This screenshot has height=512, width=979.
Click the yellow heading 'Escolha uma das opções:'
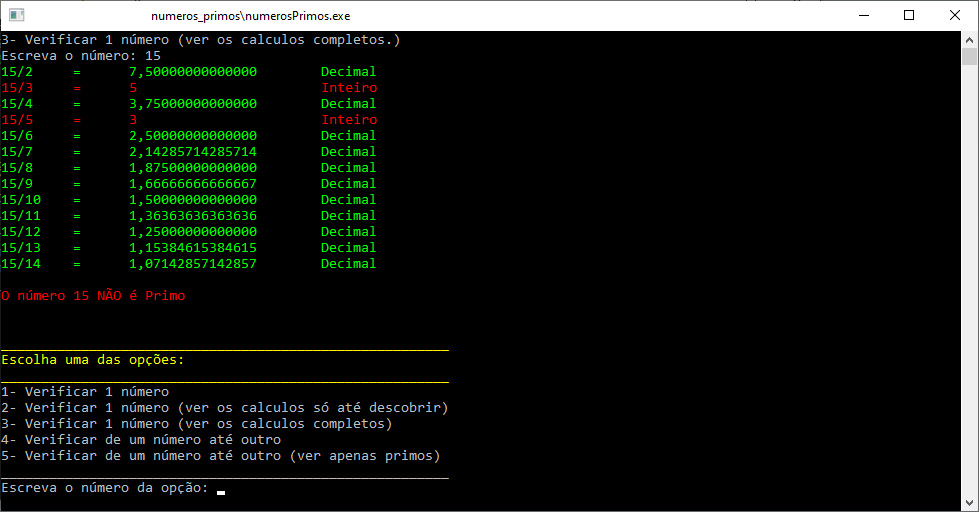93,360
